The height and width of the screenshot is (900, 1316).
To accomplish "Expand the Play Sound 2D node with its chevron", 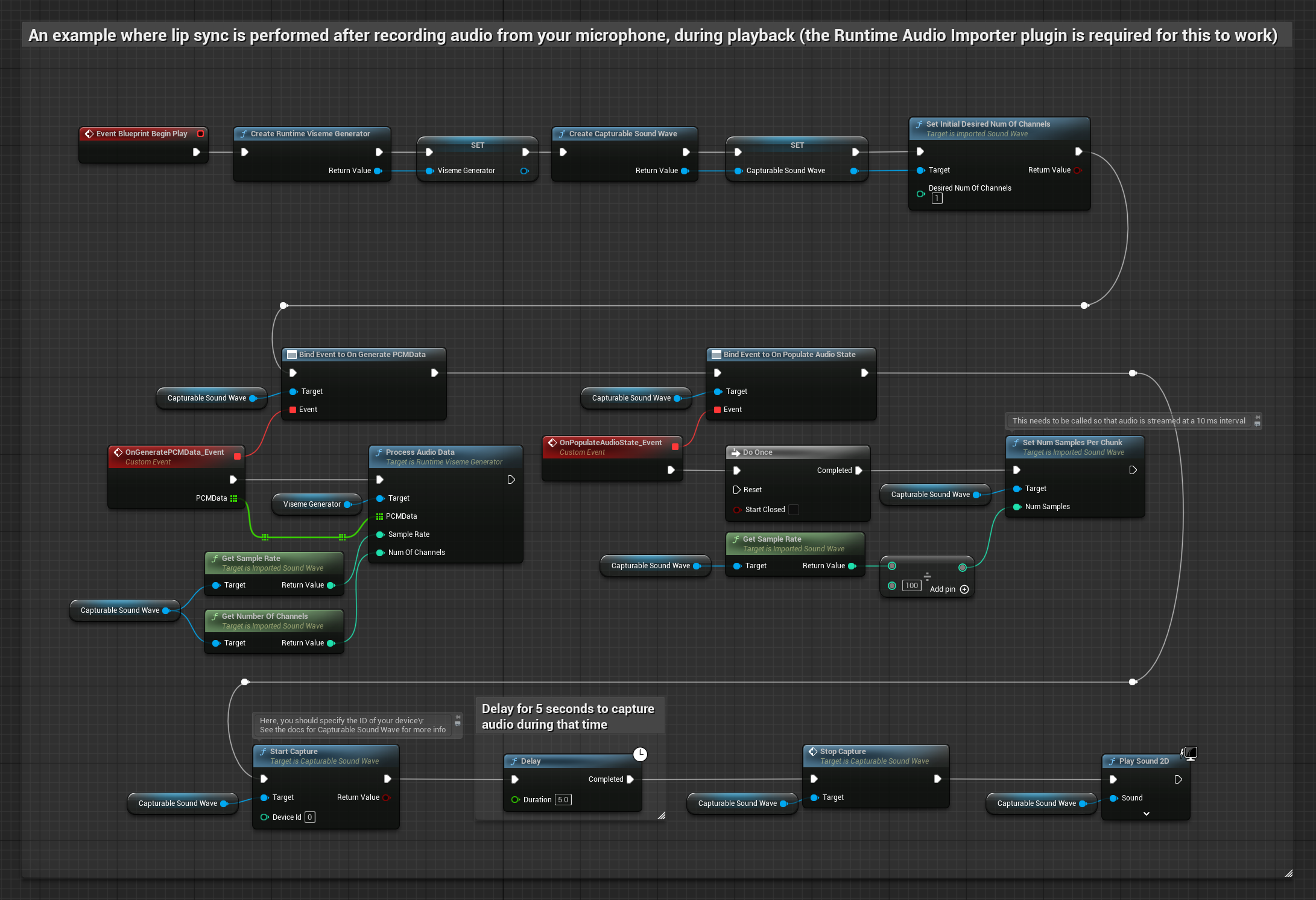I will [1147, 813].
